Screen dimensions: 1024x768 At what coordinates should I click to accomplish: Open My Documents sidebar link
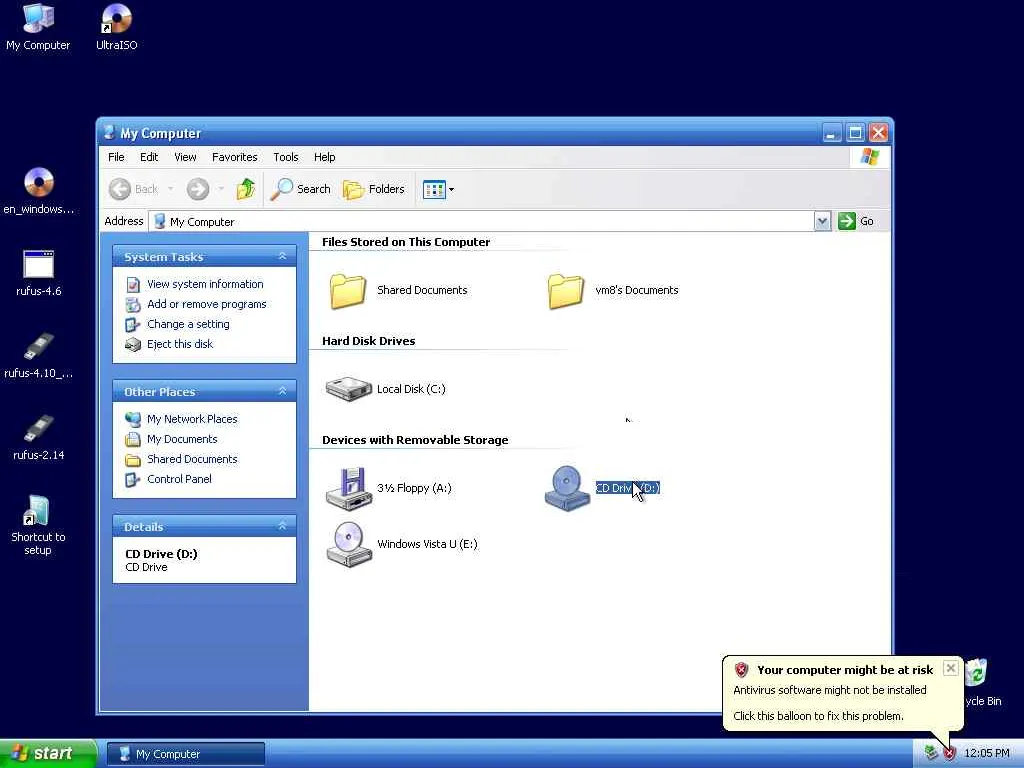[x=182, y=440]
